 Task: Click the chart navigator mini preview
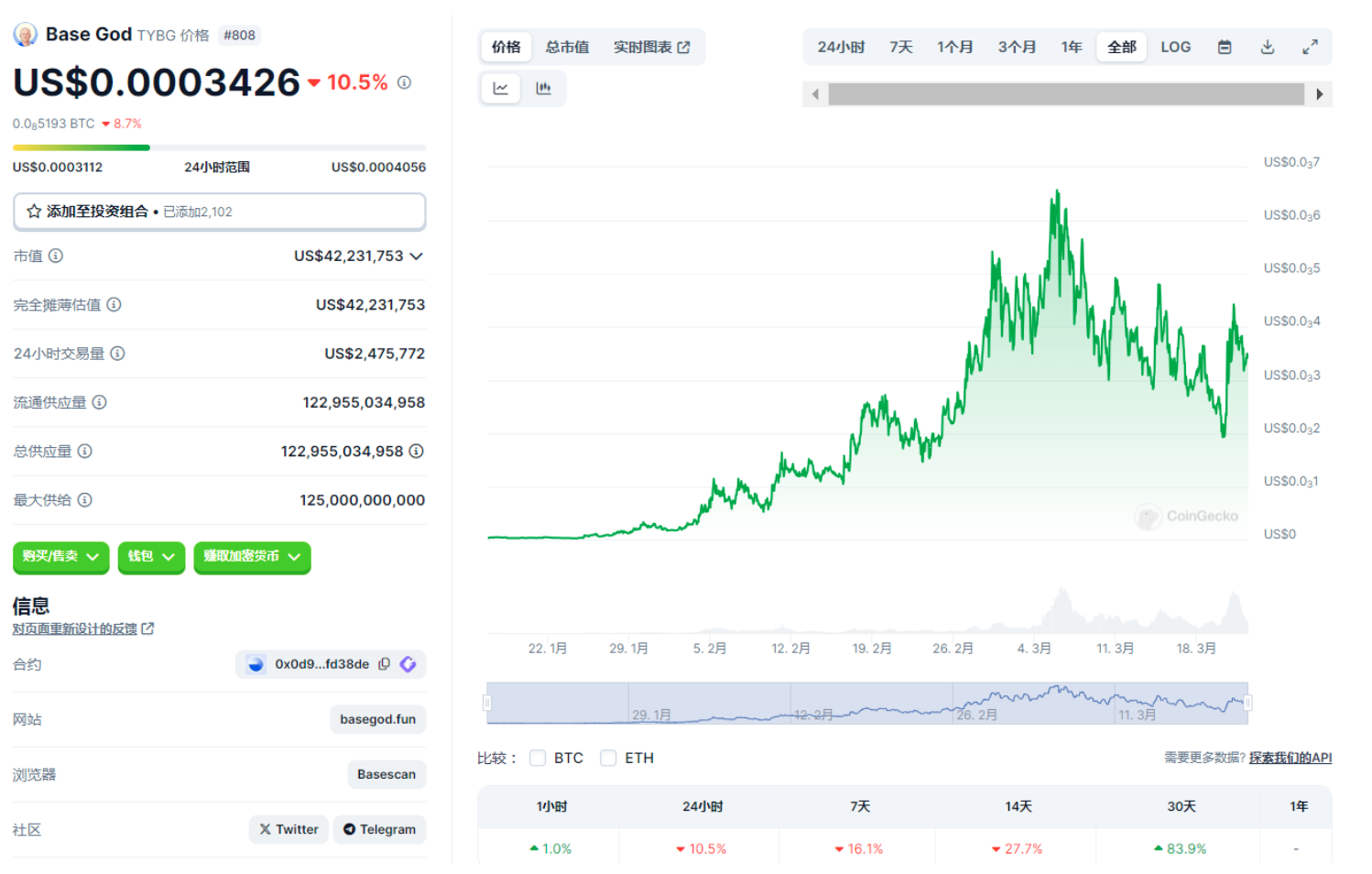(x=867, y=703)
